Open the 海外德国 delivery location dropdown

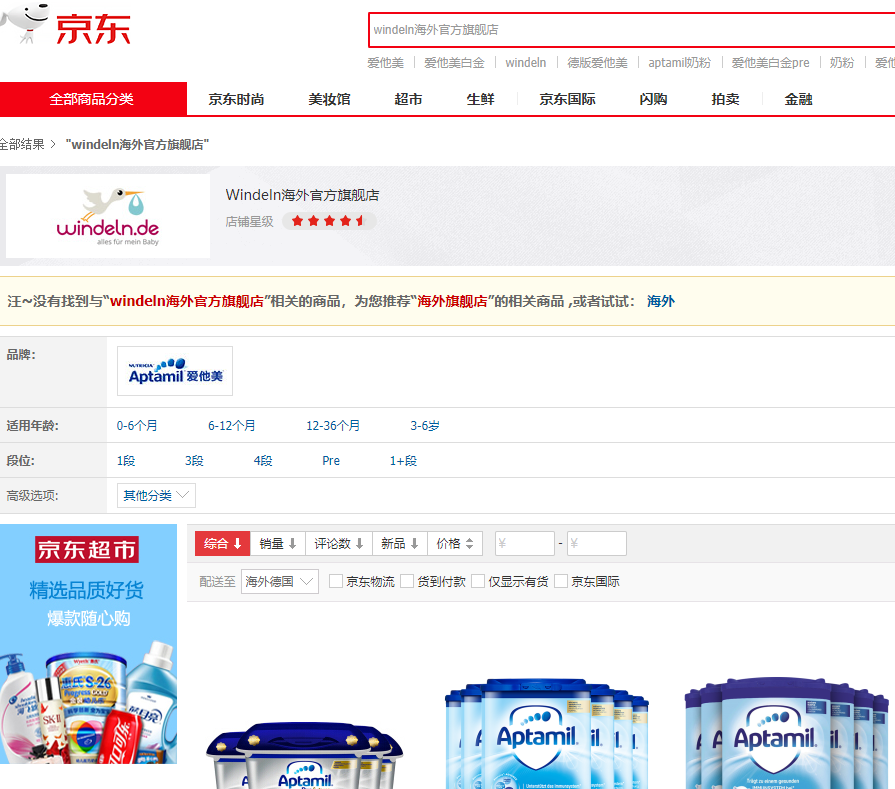[279, 581]
